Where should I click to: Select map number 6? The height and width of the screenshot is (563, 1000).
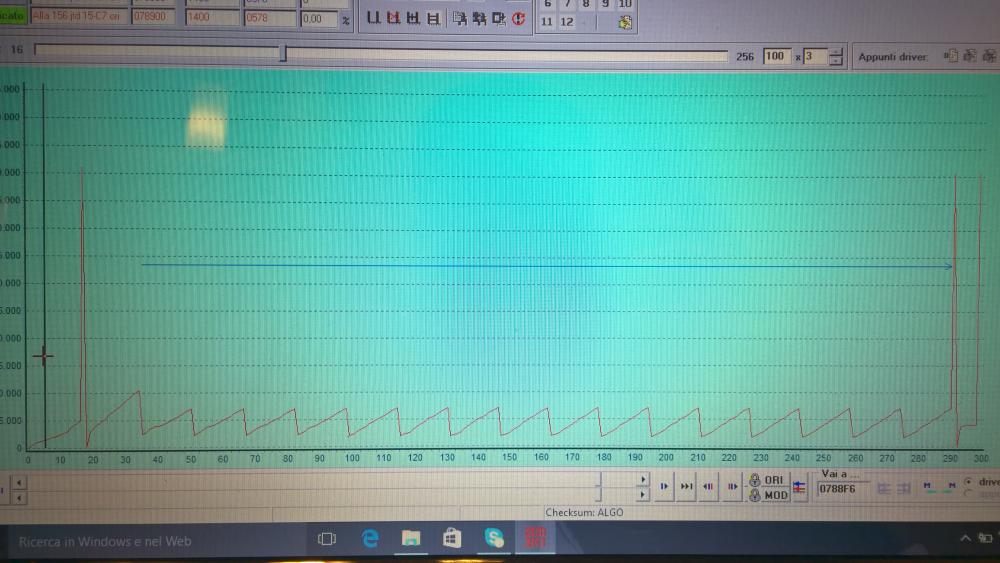point(547,4)
